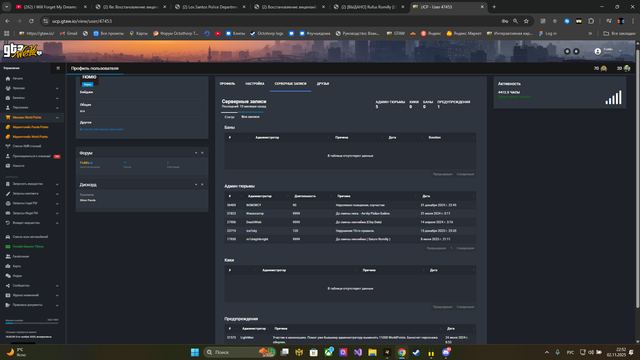This screenshot has width=640, height=360.
Task: Collapse the Форум panel with its arrow
Action: click(196, 153)
